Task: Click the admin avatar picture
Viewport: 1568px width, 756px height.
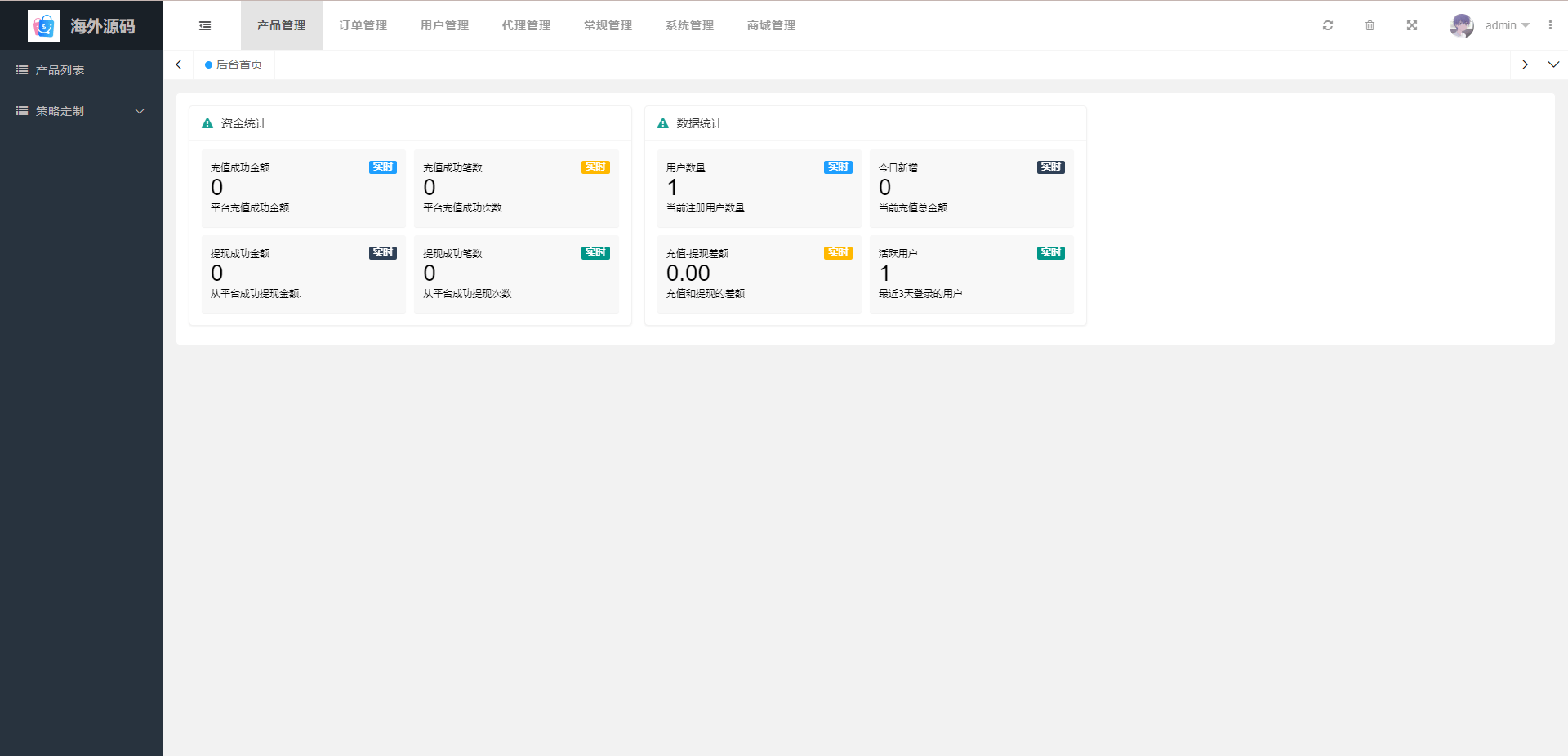Action: pos(1461,26)
